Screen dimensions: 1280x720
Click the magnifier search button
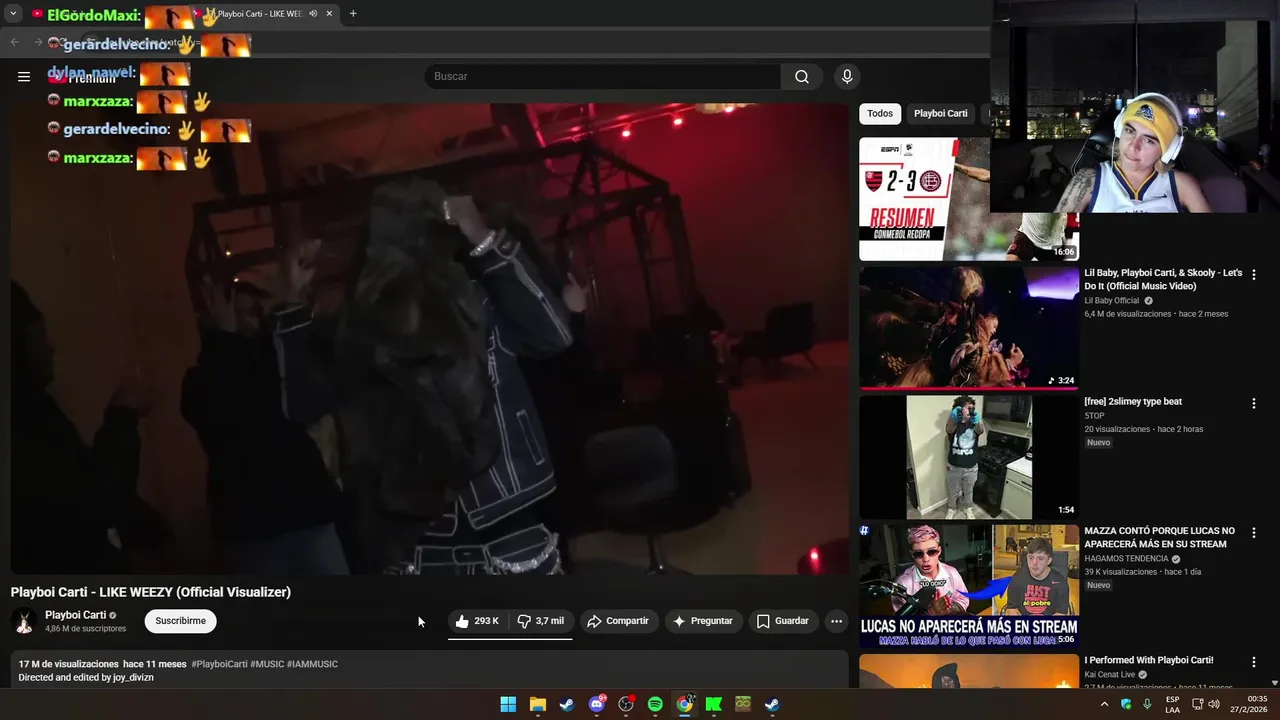(x=802, y=77)
